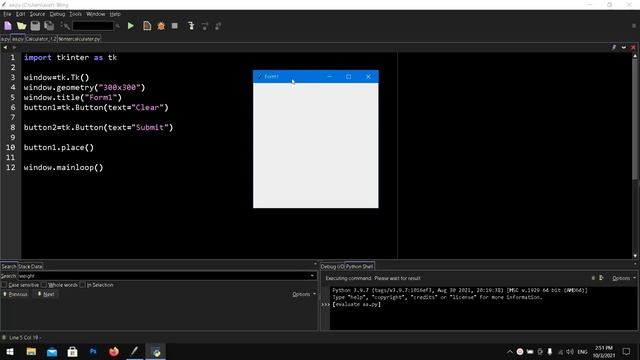Toggle the Case sensitive checkbox
Viewport: 640px width, 360px height.
pyautogui.click(x=4, y=285)
